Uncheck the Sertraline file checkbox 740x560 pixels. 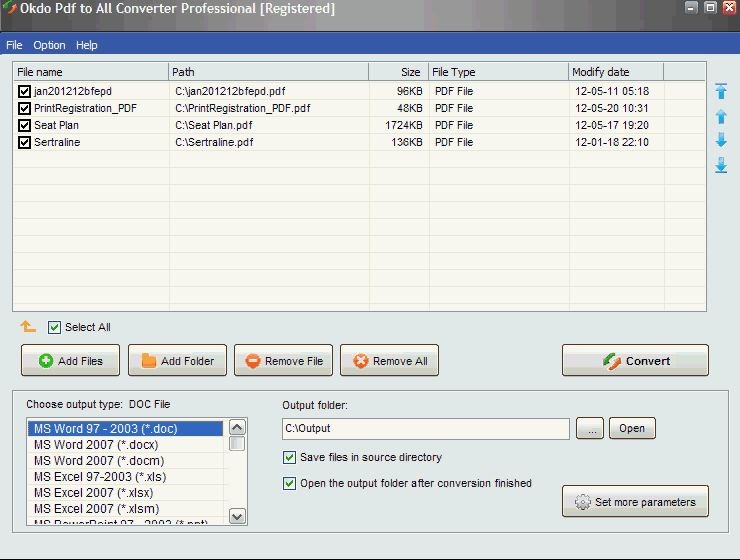tap(24, 142)
